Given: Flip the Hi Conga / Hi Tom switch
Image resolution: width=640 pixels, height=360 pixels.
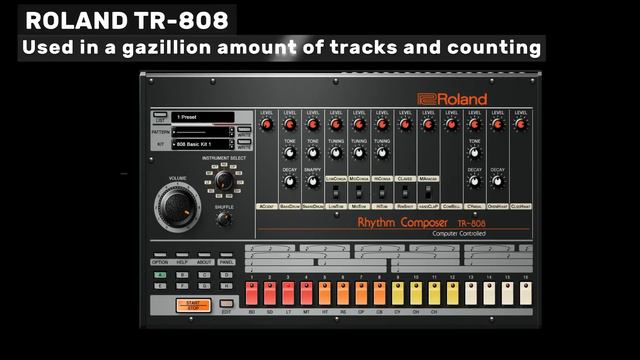Looking at the screenshot, I should coord(382,192).
